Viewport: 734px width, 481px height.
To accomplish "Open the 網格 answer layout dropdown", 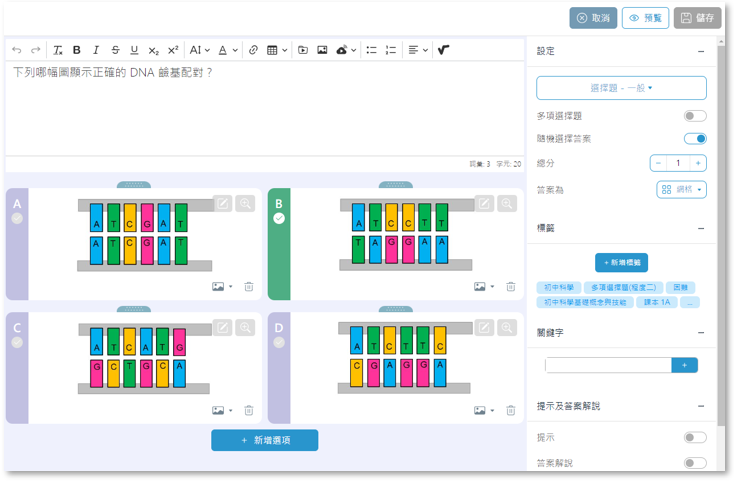I will tap(681, 189).
